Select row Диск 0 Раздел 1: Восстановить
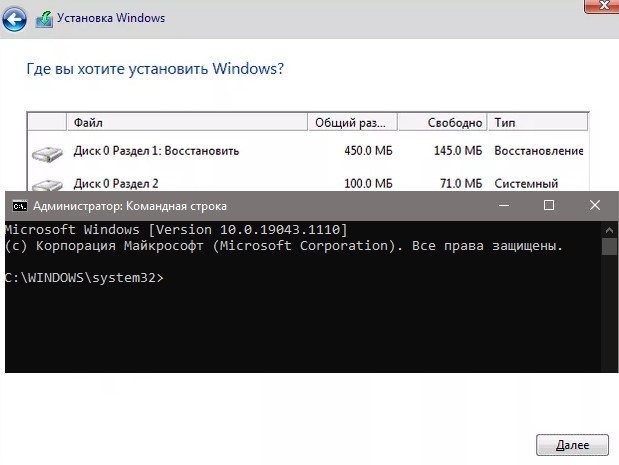The width and height of the screenshot is (619, 465). click(308, 151)
